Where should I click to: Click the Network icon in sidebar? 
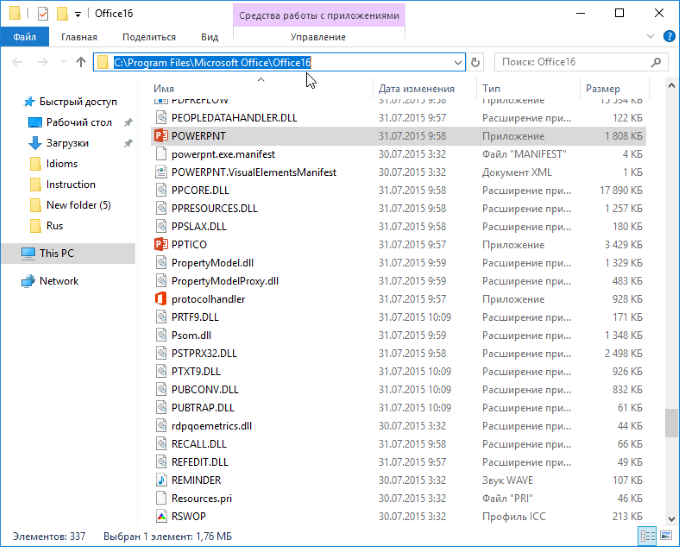28,281
